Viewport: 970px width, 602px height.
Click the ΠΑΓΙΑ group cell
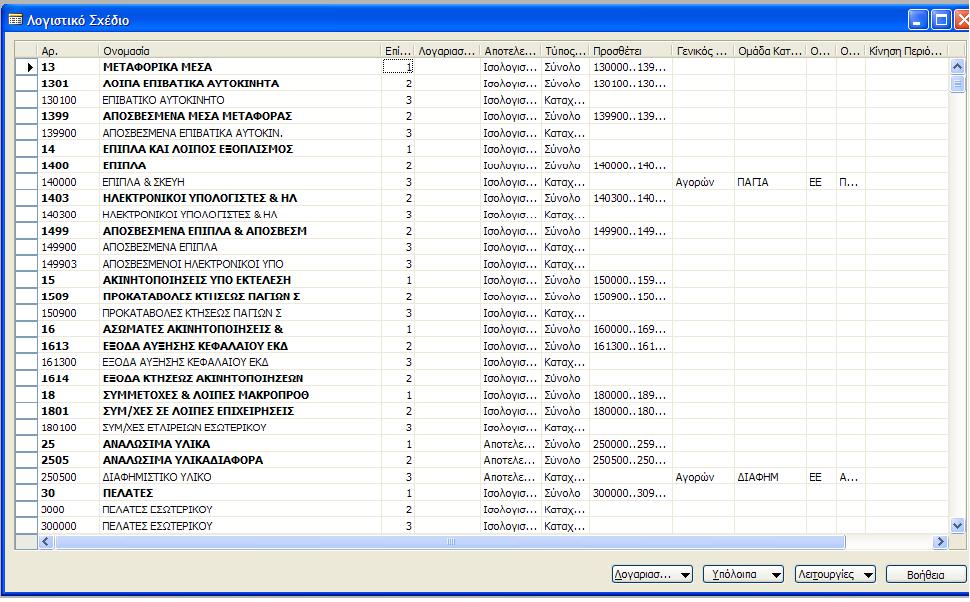[770, 182]
